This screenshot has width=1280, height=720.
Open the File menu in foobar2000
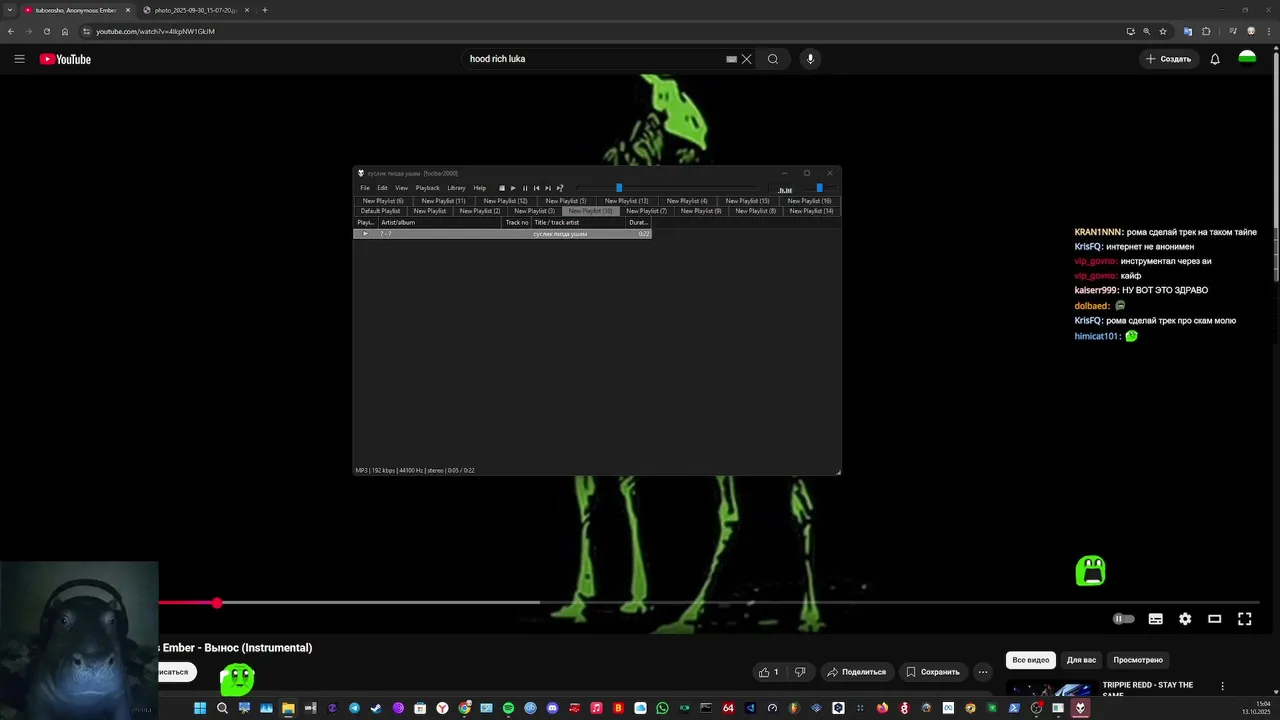pos(365,188)
